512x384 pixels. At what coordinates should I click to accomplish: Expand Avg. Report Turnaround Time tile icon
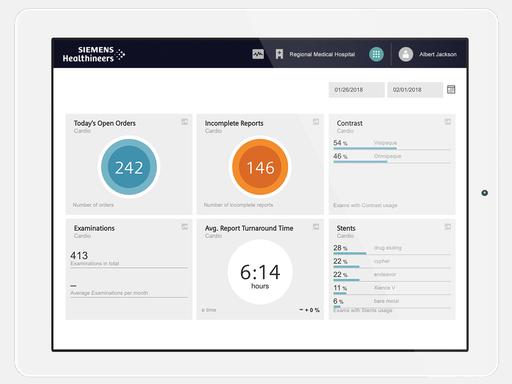[x=316, y=227]
